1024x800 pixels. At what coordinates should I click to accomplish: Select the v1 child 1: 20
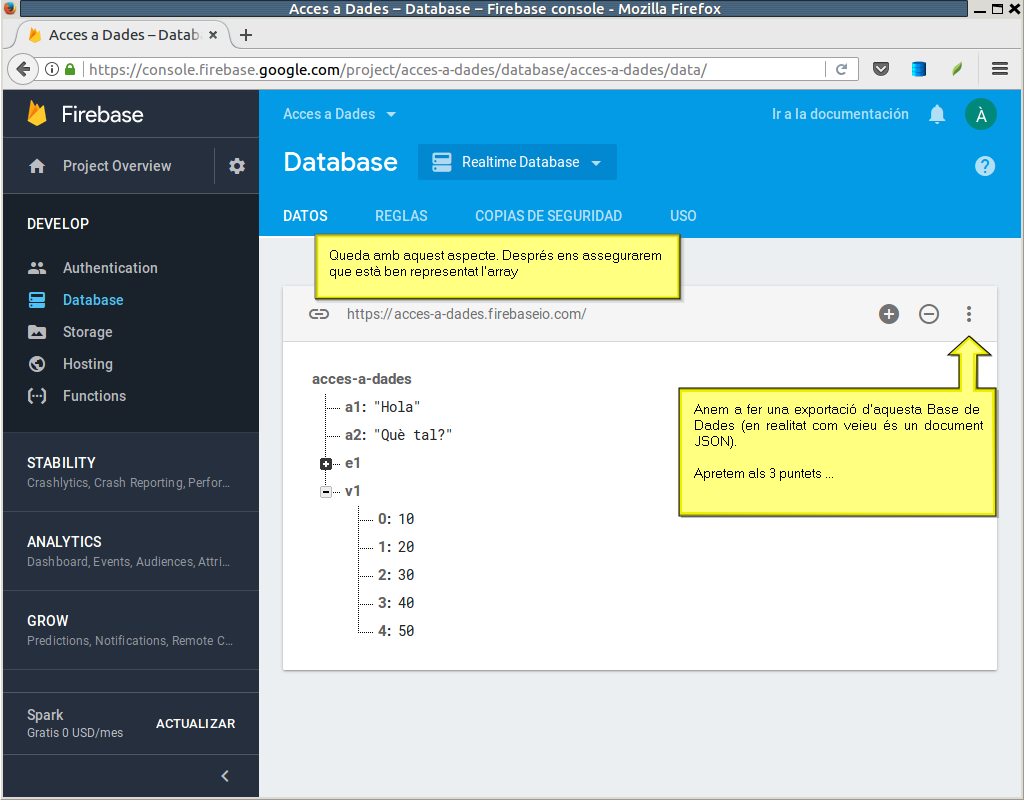(x=396, y=547)
